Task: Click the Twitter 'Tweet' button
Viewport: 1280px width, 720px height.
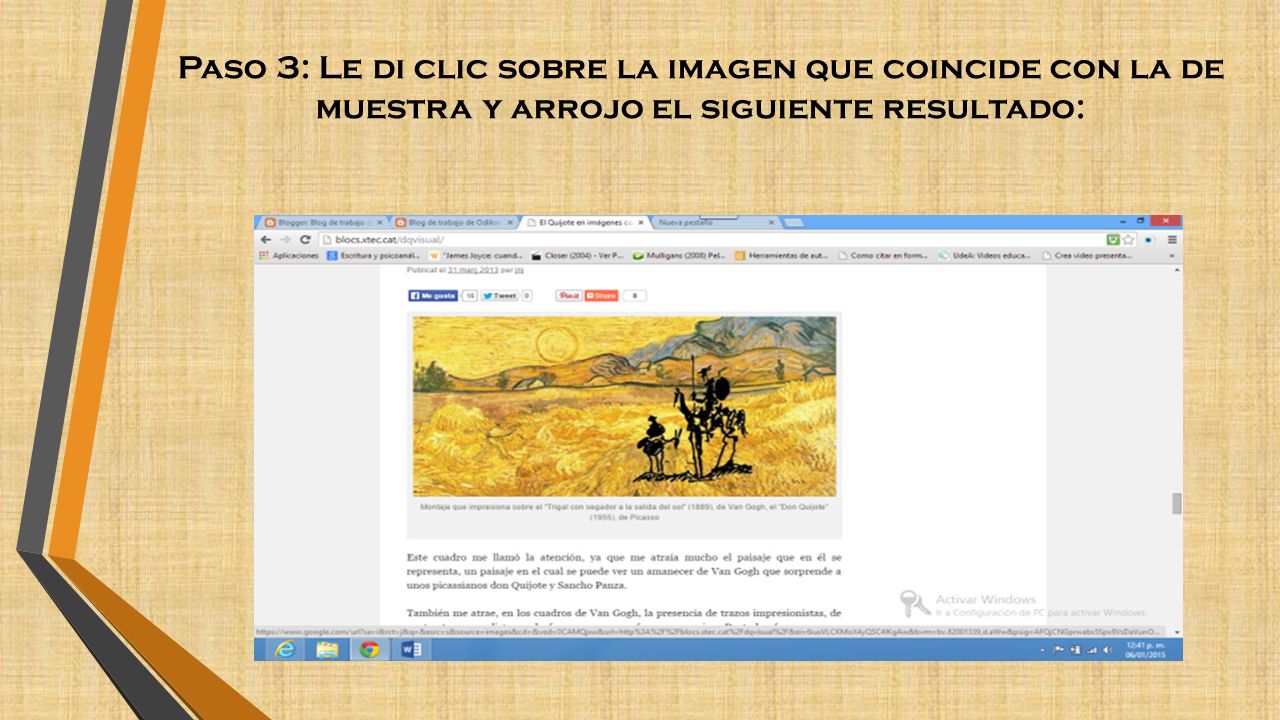Action: coord(498,296)
